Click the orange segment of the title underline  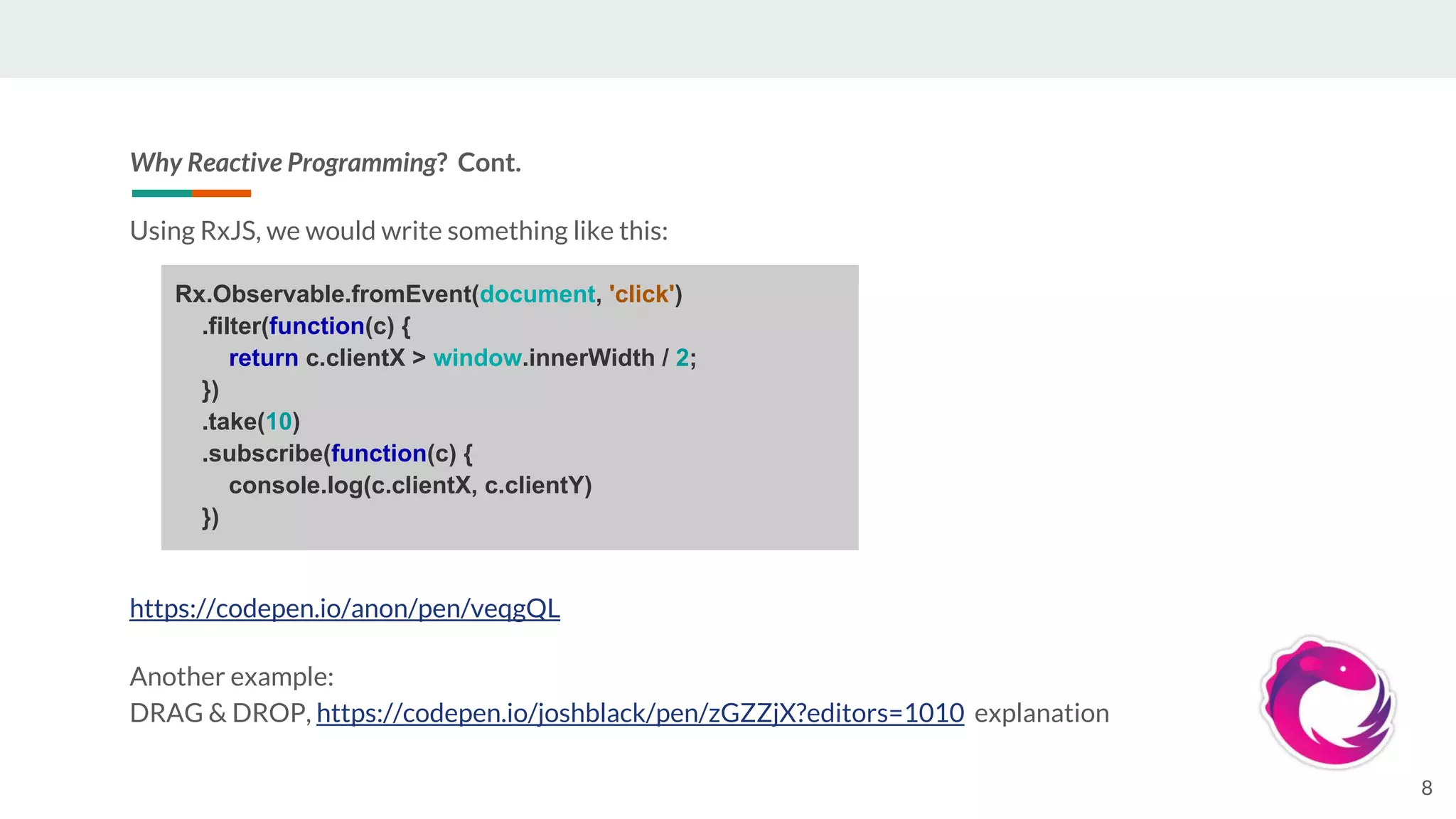pos(221,193)
